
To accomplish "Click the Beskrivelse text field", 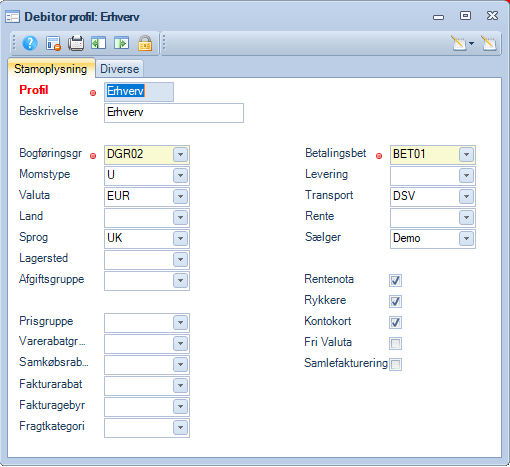I will coord(174,113).
